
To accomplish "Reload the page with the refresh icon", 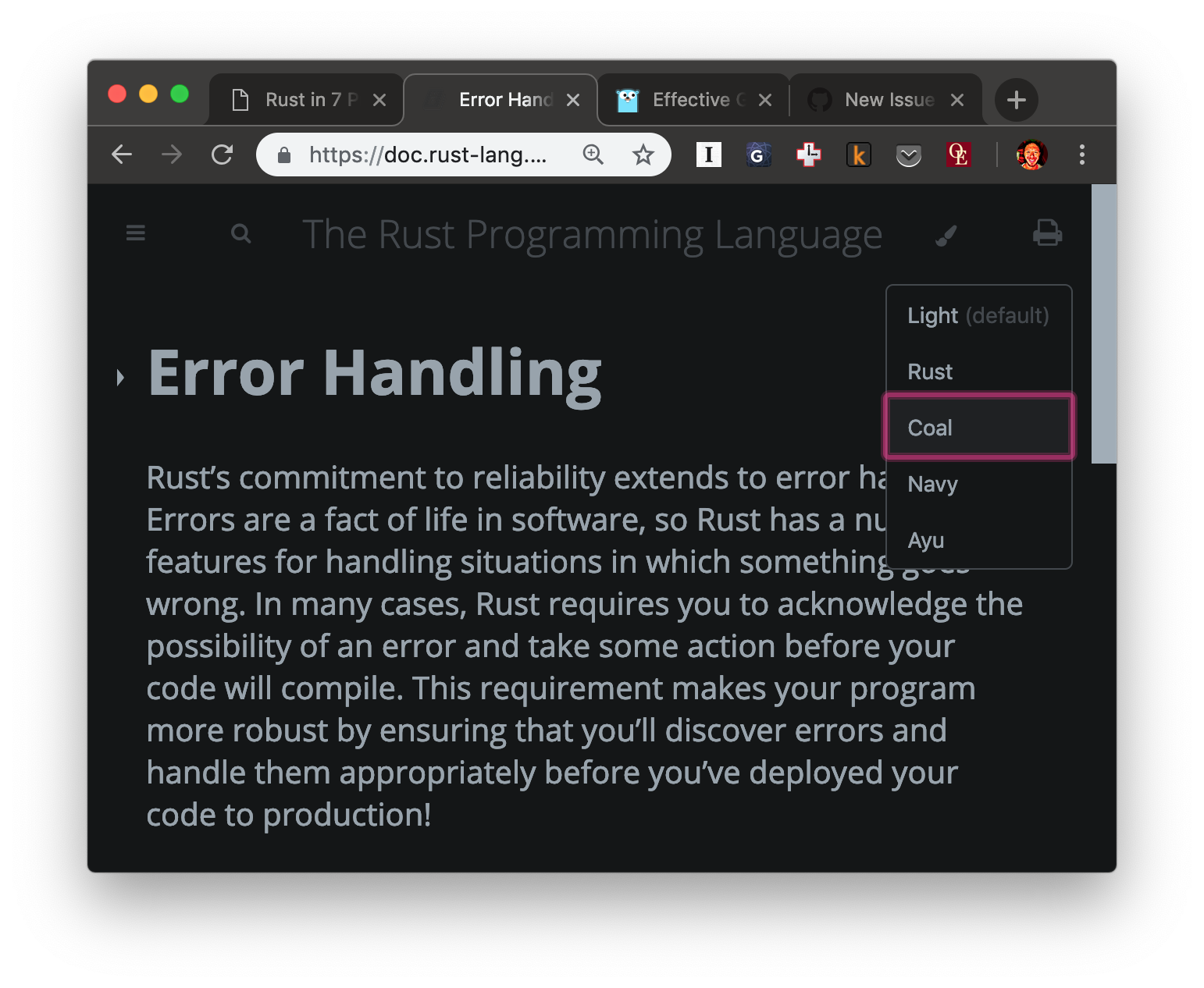I will pyautogui.click(x=223, y=155).
